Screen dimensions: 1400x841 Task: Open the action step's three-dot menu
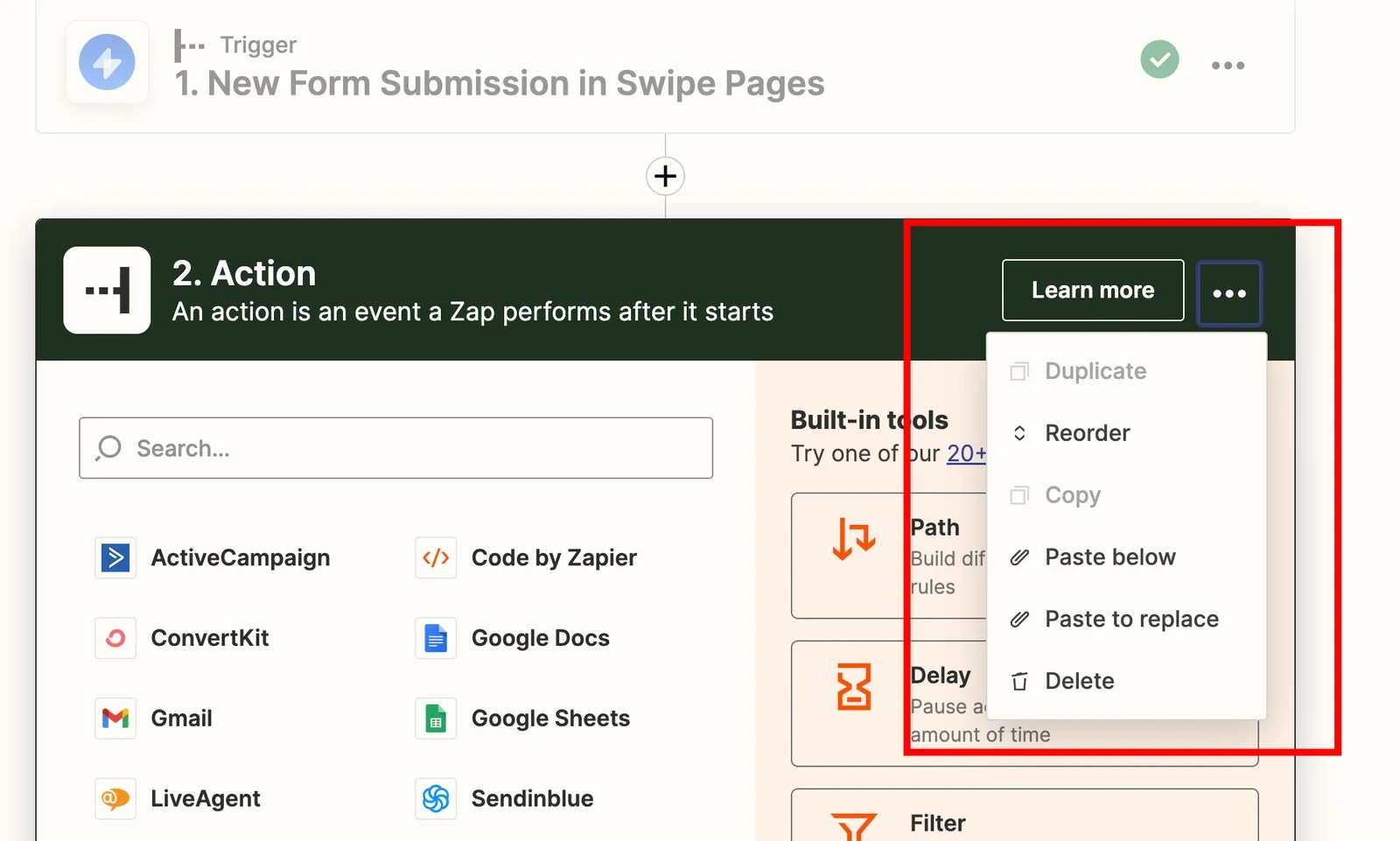tap(1228, 293)
